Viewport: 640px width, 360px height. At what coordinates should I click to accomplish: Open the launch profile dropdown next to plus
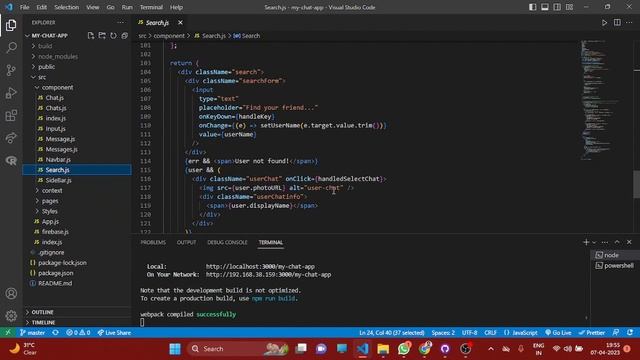coord(594,242)
